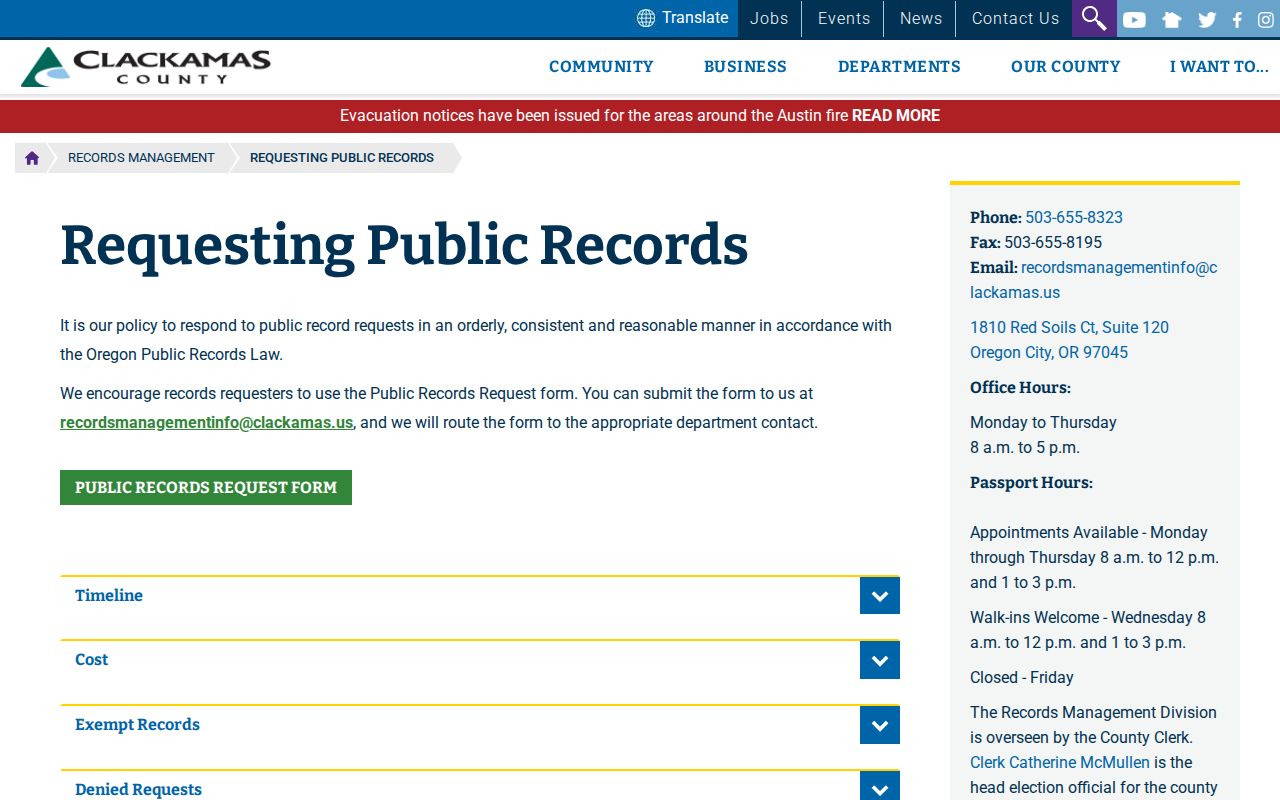Open the site search magnifier
Screen dimensions: 1280x800
(1094, 18)
